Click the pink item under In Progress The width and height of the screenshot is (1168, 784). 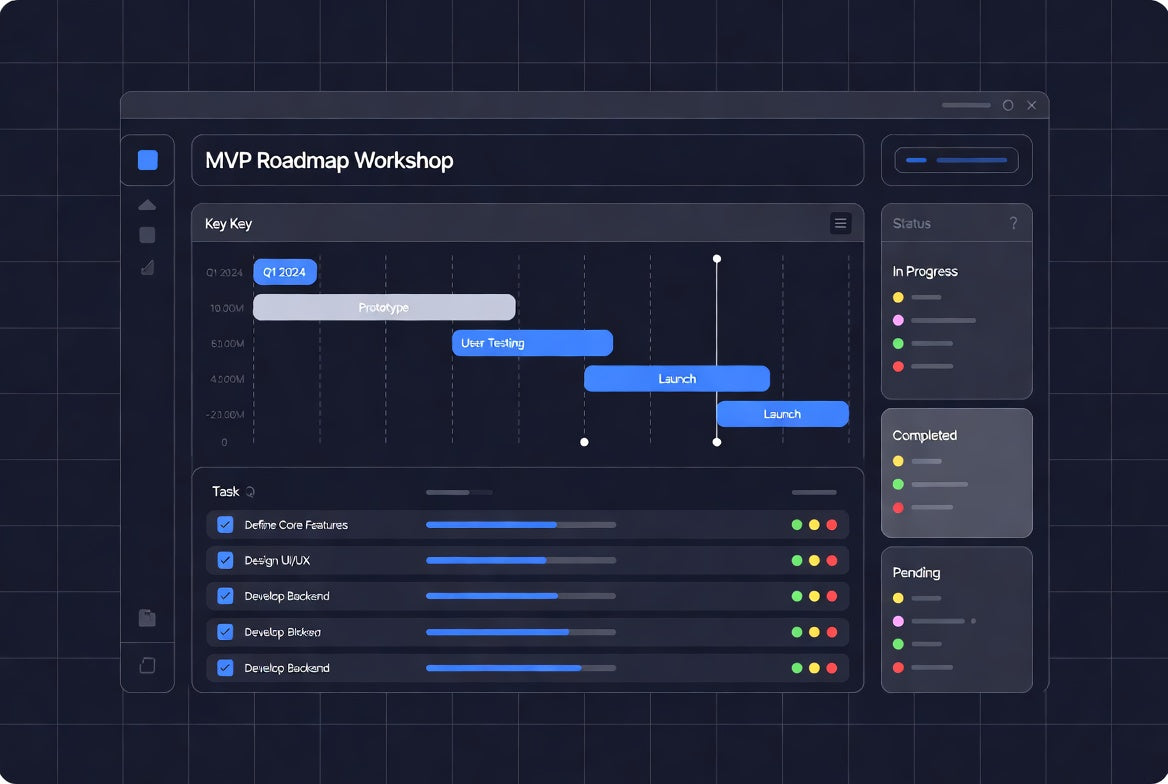coord(934,320)
